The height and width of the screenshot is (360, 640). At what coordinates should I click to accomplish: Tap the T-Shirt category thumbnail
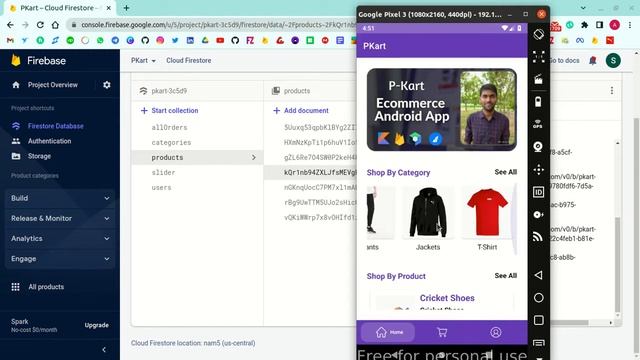487,213
